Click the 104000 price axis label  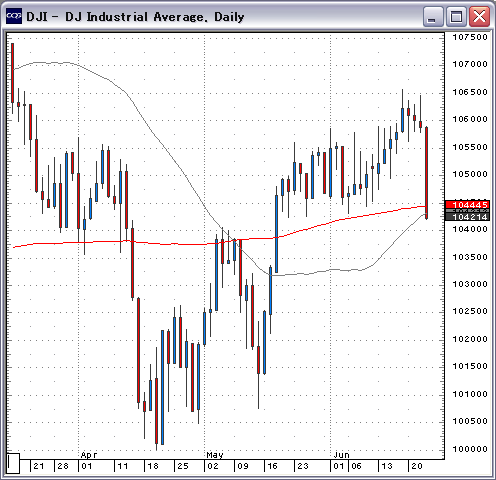470,229
